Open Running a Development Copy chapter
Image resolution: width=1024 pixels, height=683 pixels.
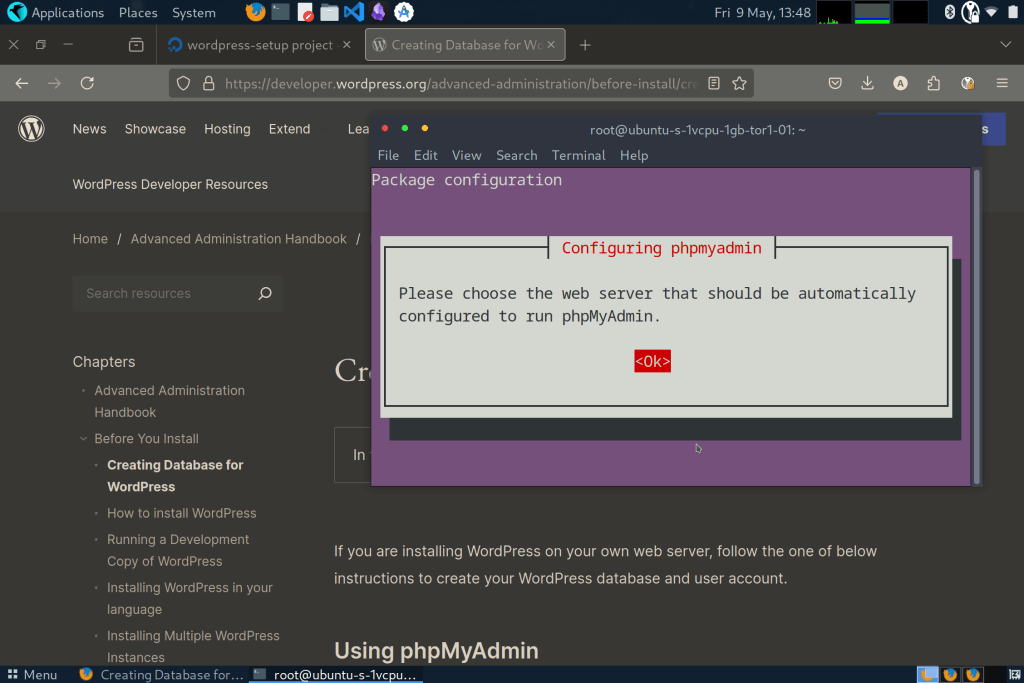[x=178, y=550]
